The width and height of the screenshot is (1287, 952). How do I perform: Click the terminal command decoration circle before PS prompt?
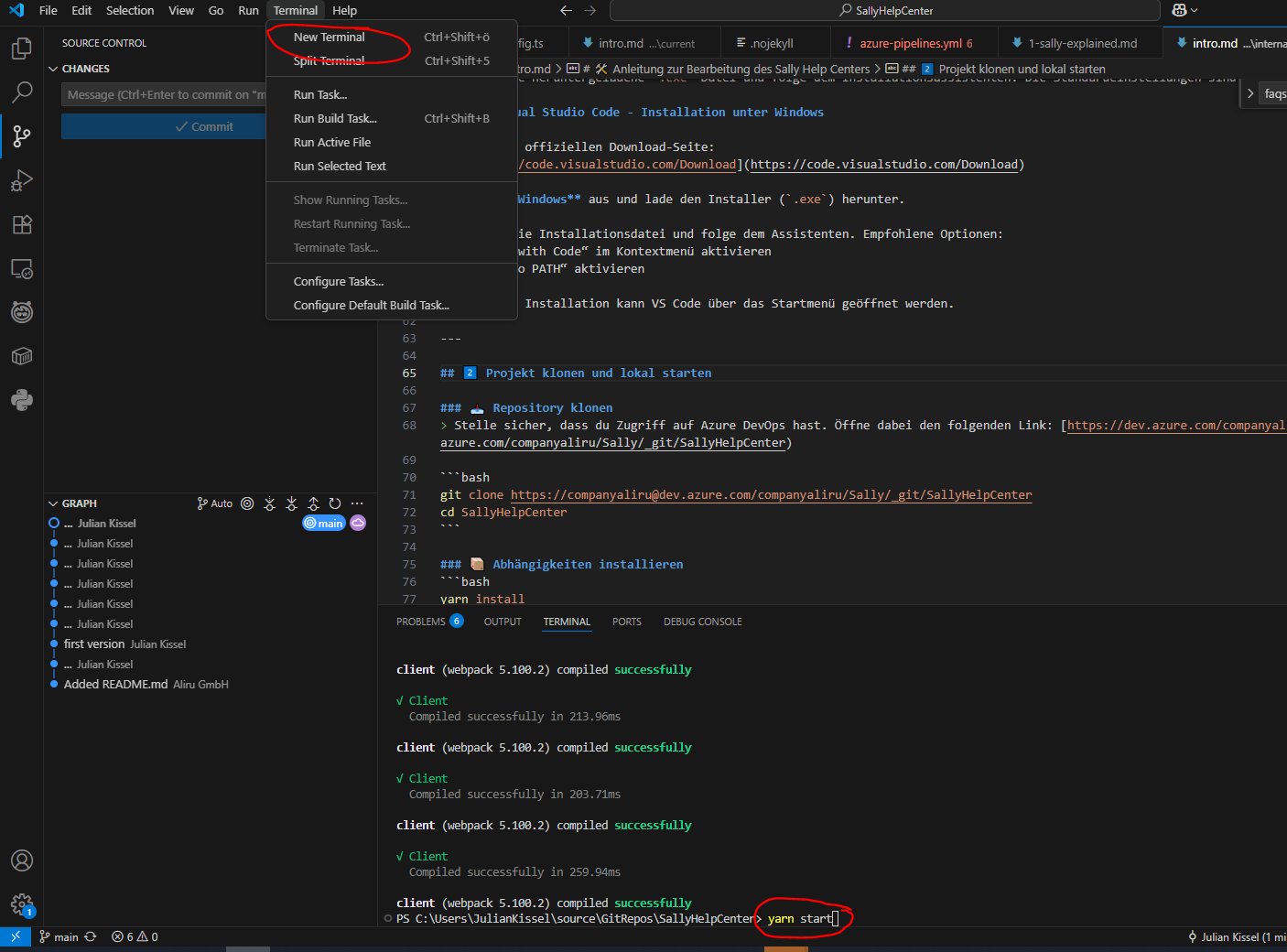pos(388,918)
